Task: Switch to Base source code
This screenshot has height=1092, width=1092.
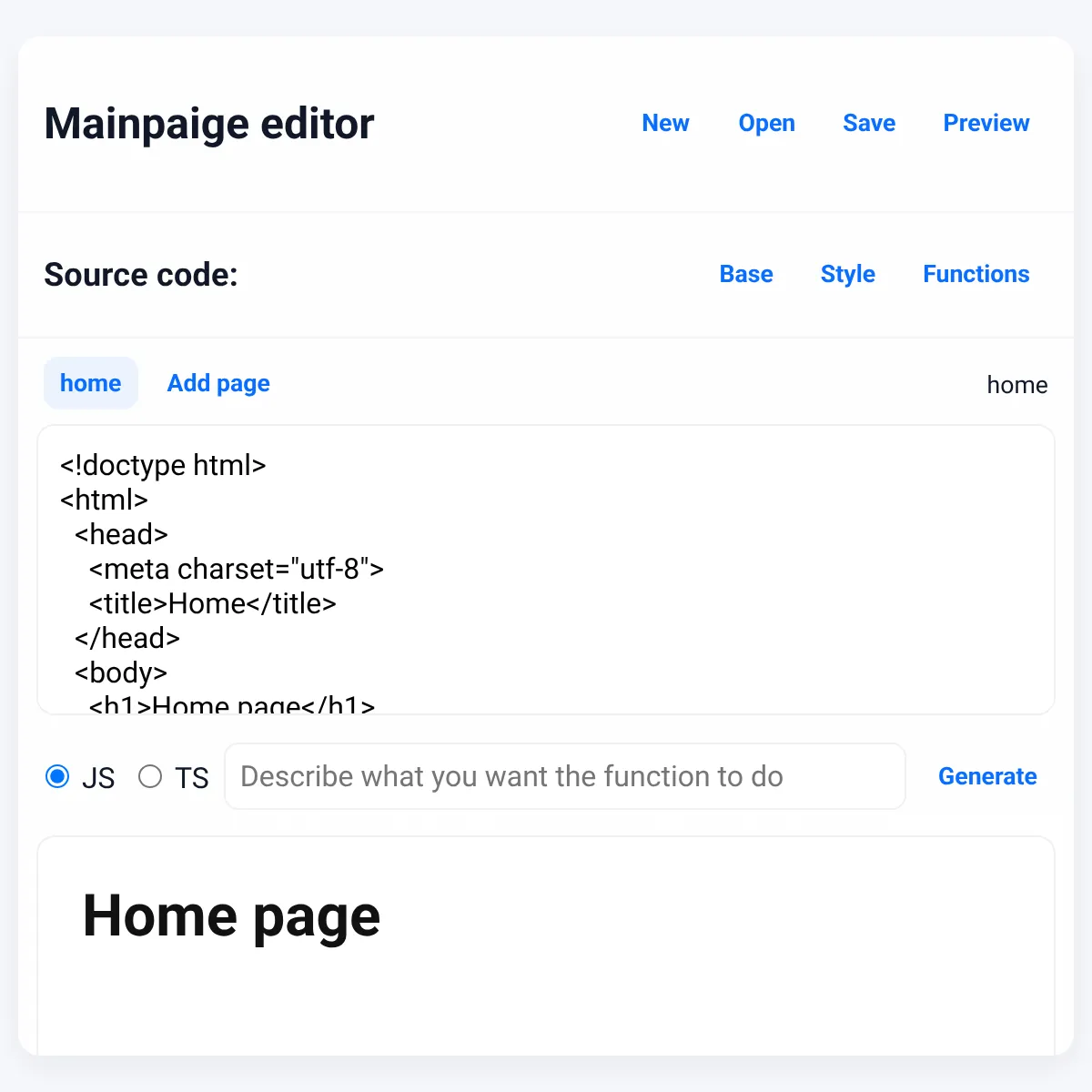Action: (746, 274)
